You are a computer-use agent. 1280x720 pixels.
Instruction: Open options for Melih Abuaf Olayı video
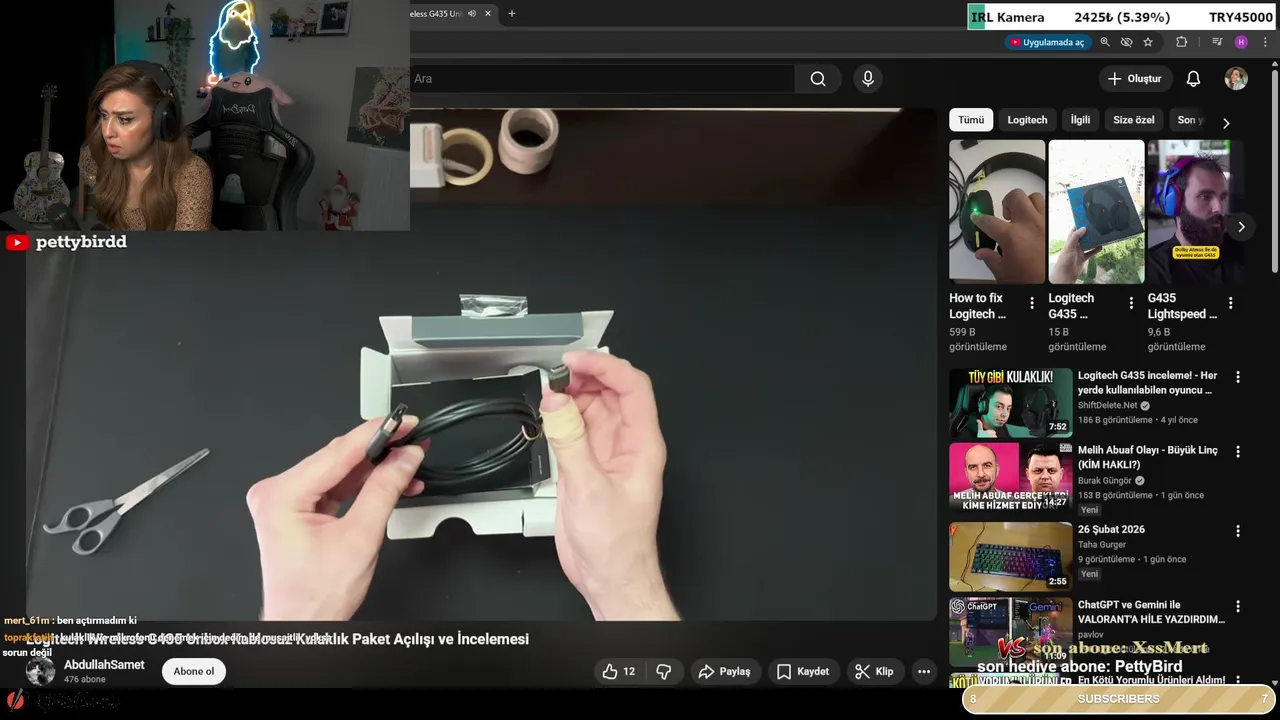coord(1238,452)
